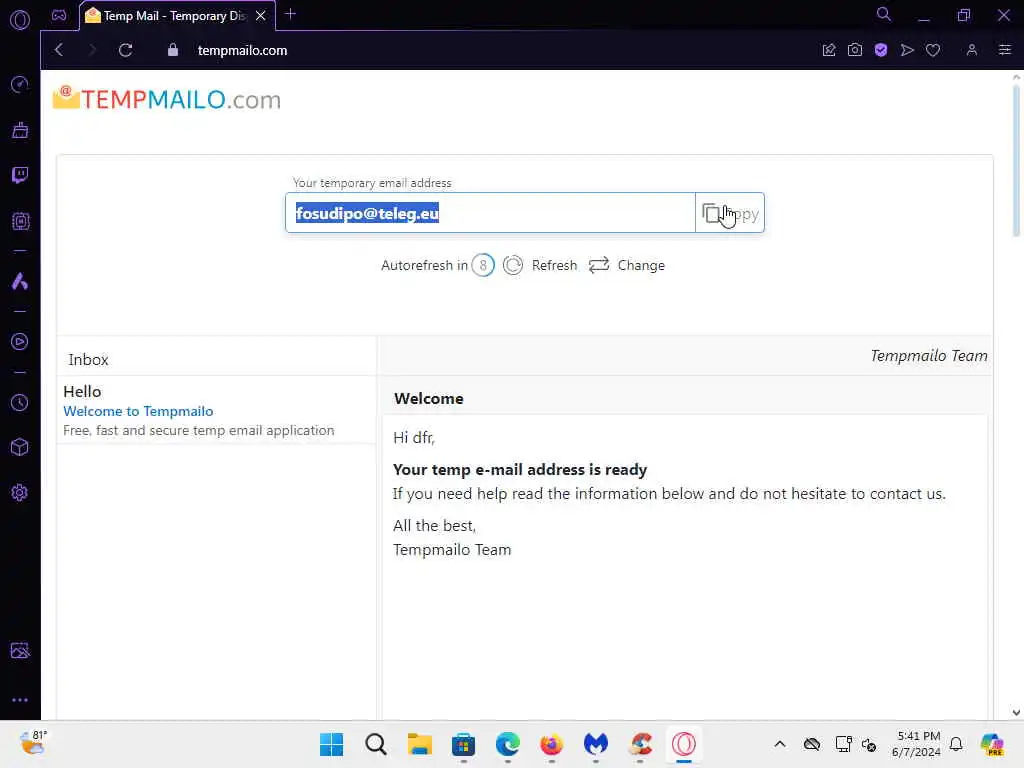Screen dimensions: 1024x768
Task: Open Firefox from taskbar
Action: 551,744
